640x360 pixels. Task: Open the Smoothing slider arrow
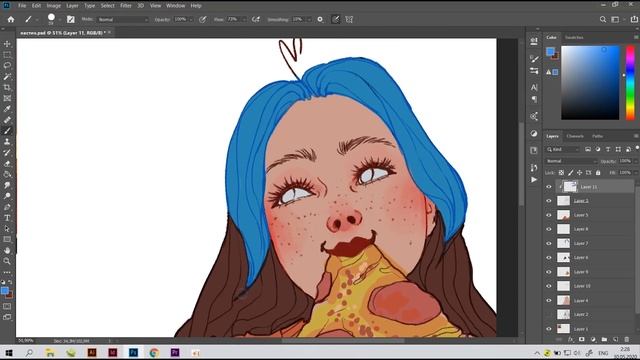tap(309, 20)
